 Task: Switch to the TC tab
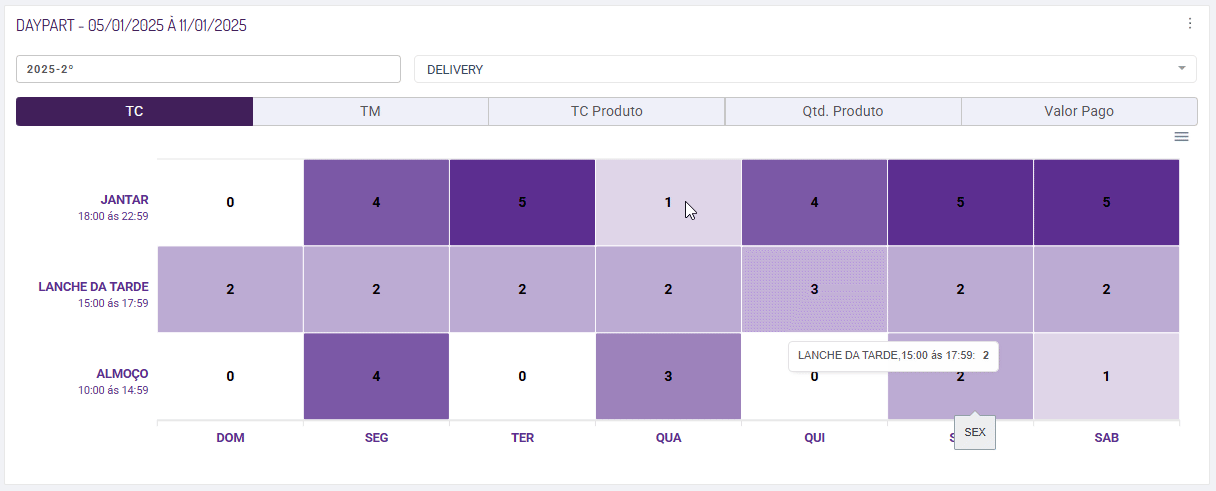[134, 111]
